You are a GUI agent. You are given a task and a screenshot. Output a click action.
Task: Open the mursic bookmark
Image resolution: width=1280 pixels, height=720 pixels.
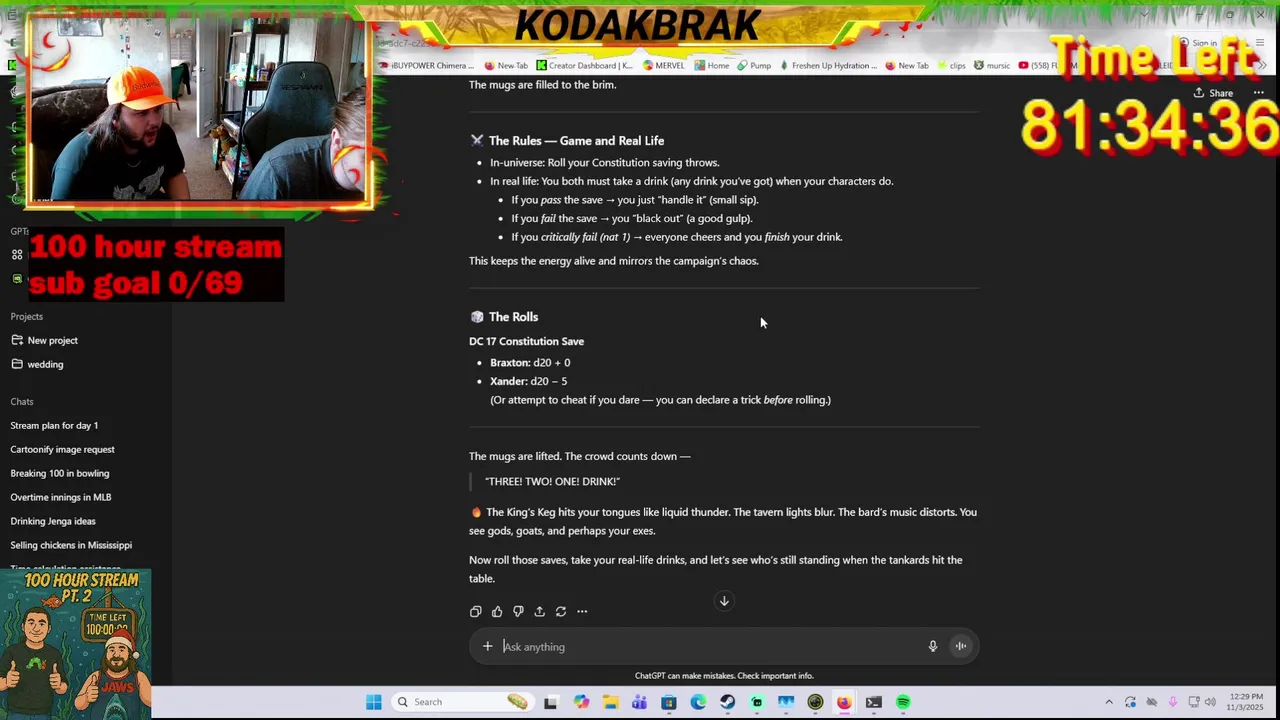click(992, 66)
